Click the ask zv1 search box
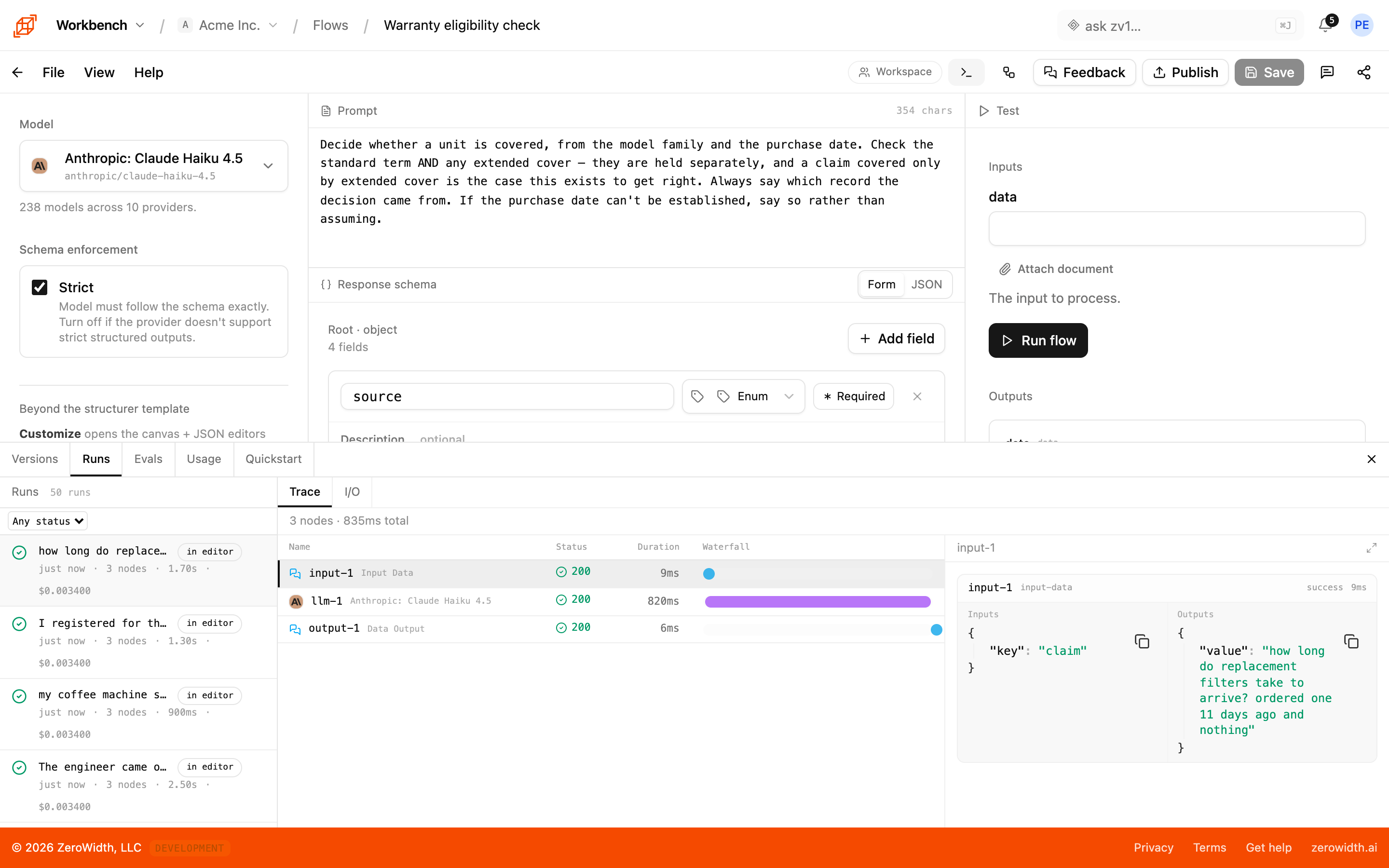Viewport: 1389px width, 868px height. (x=1181, y=25)
